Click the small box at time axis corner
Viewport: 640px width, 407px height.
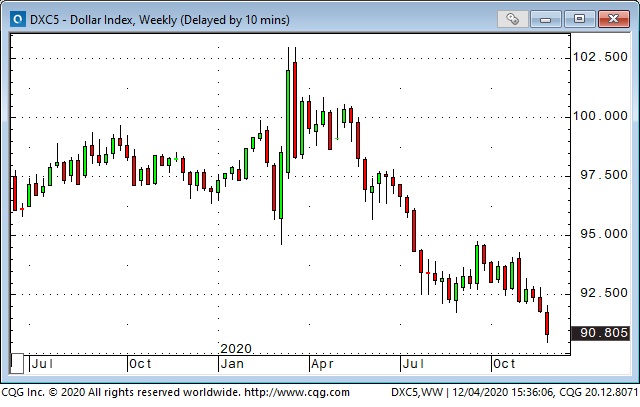point(17,363)
